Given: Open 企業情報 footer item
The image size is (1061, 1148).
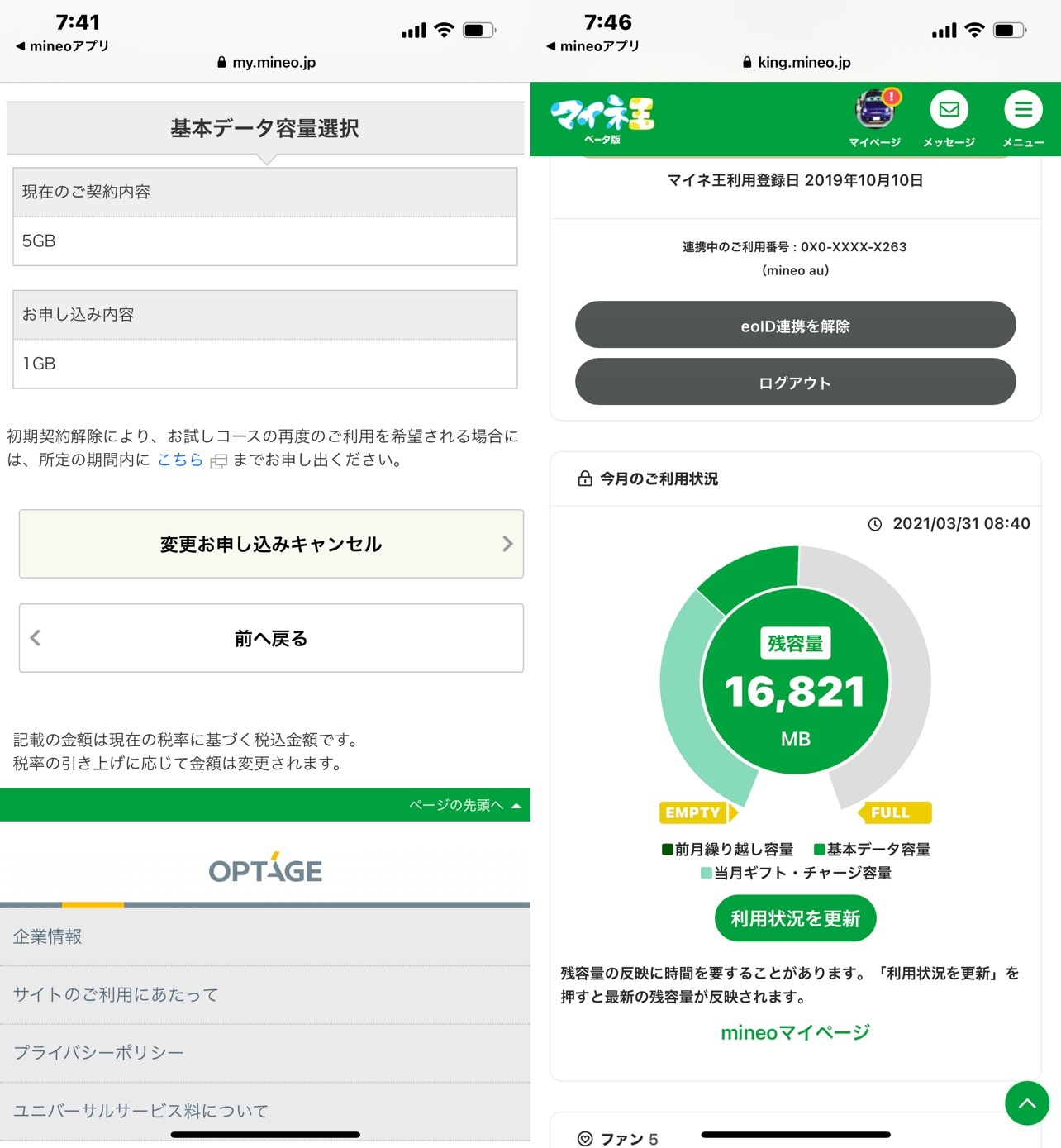Looking at the screenshot, I should point(265,936).
